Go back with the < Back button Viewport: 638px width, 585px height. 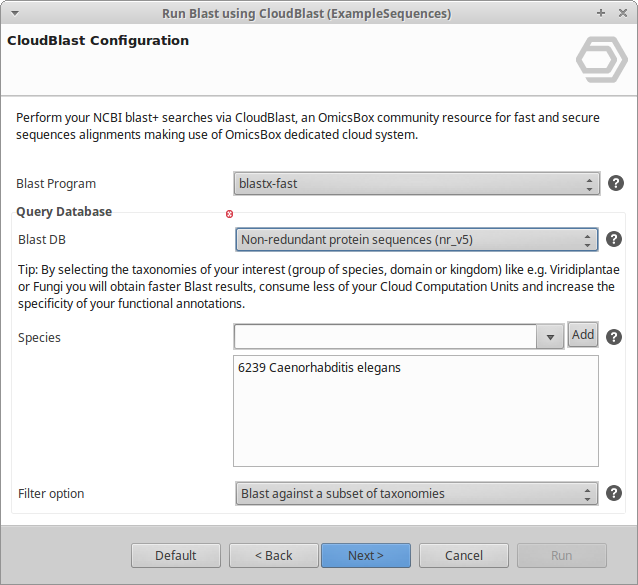pyautogui.click(x=273, y=556)
